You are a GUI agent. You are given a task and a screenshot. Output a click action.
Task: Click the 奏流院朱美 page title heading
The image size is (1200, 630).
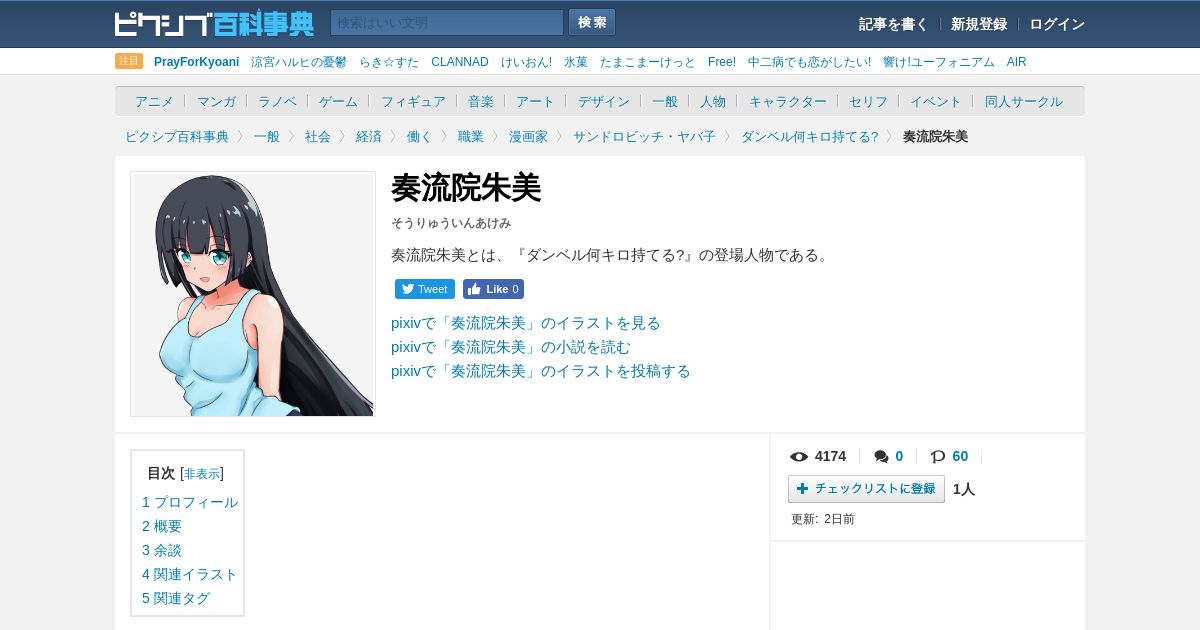pyautogui.click(x=466, y=188)
